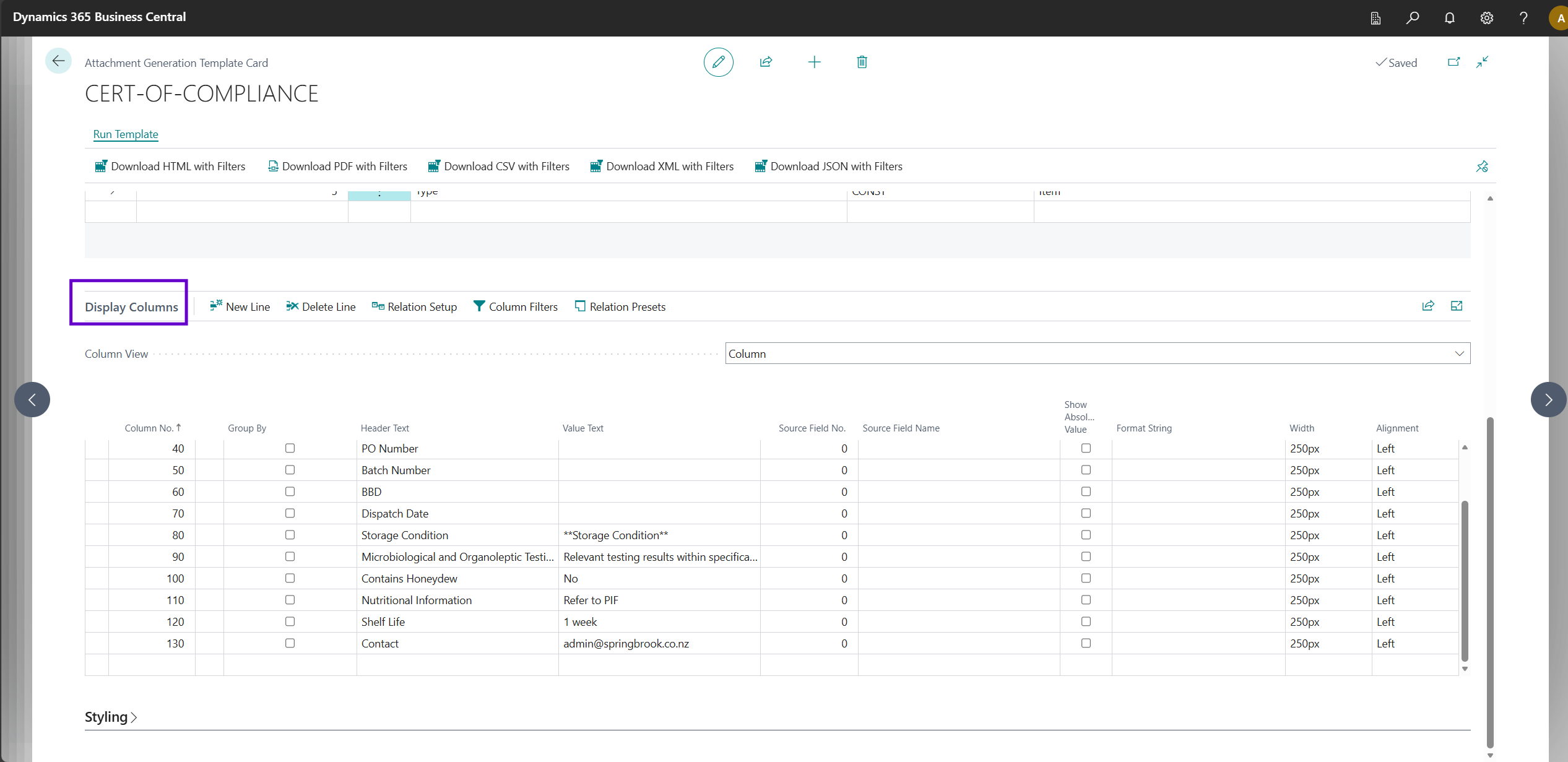Go back using the arrow button
The height and width of the screenshot is (762, 1568).
point(58,61)
